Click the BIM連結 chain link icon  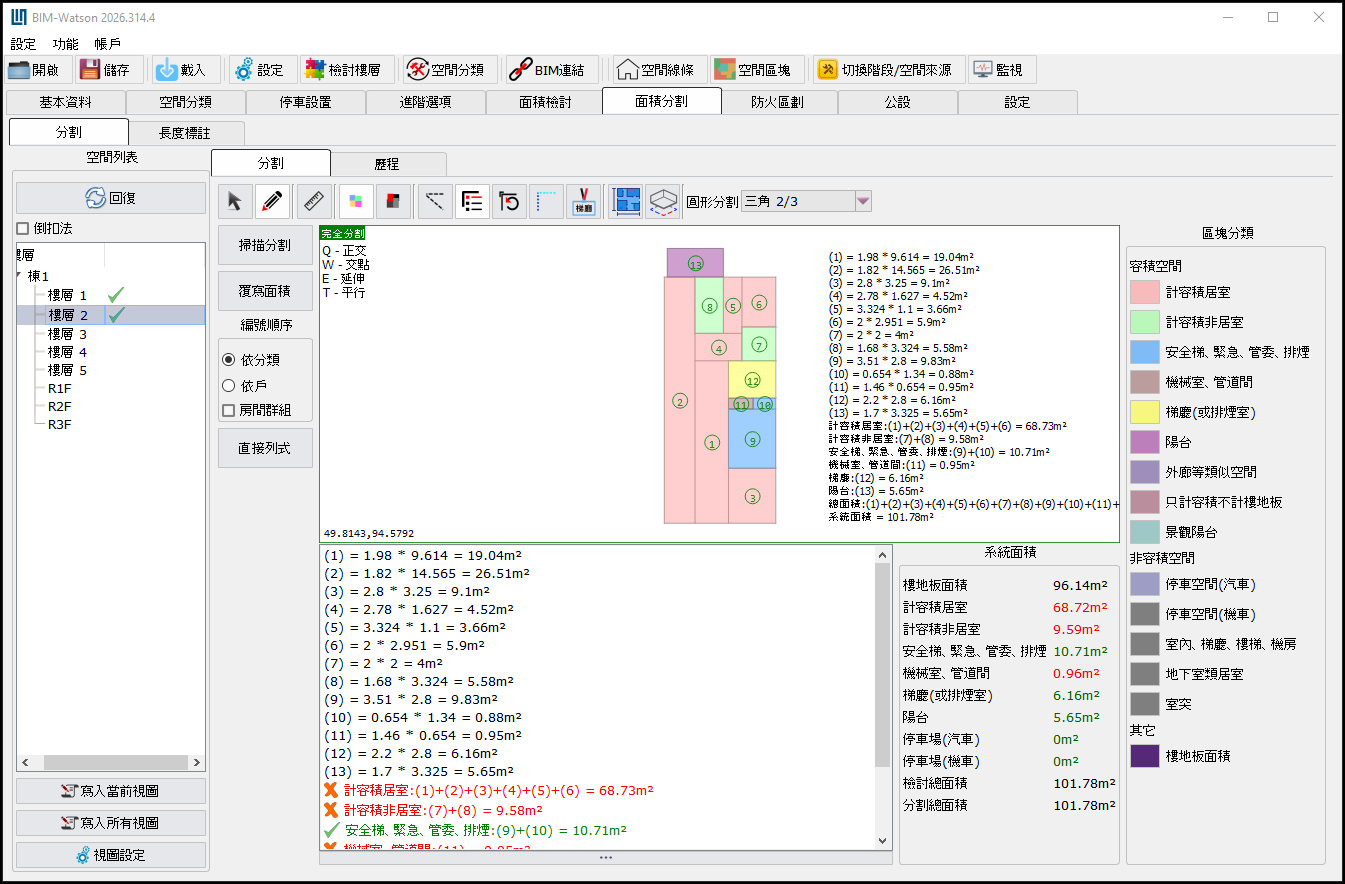pyautogui.click(x=520, y=70)
